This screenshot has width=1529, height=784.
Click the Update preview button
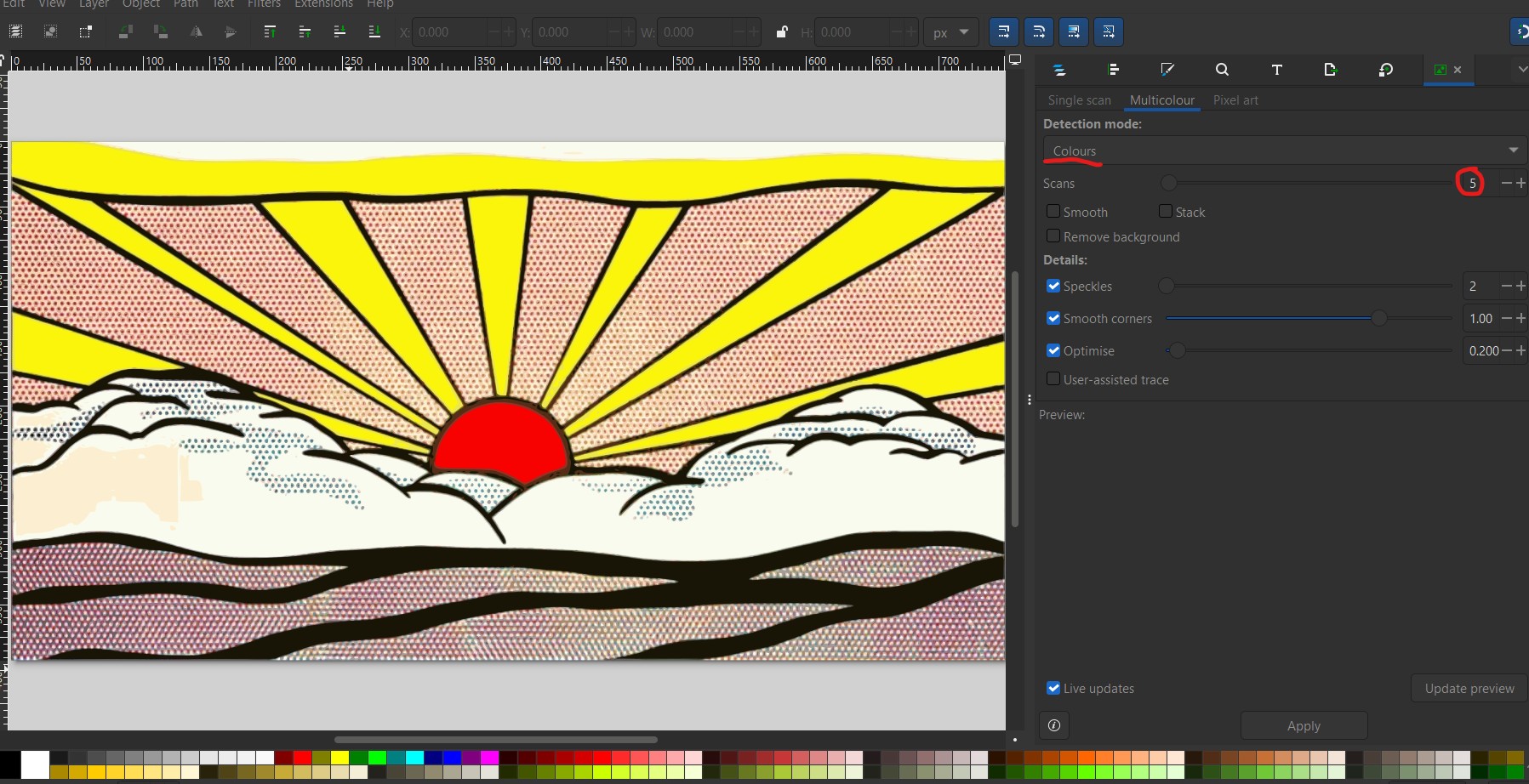(x=1469, y=689)
